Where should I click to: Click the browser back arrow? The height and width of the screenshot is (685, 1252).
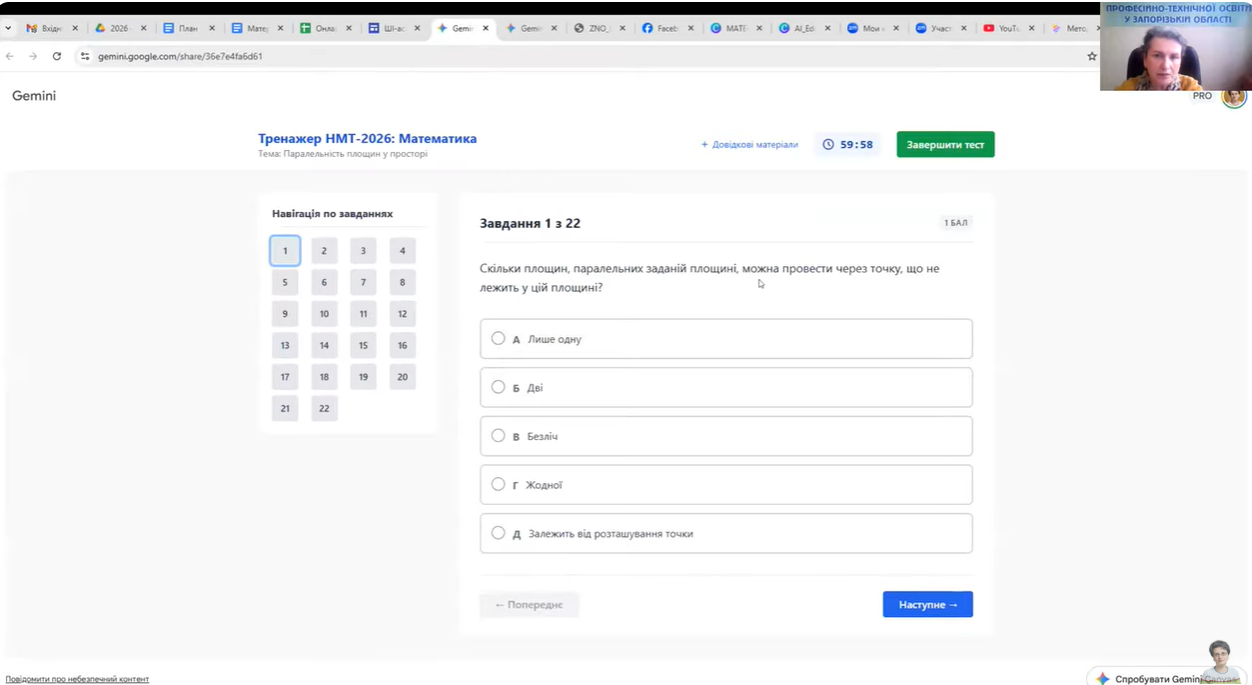coord(10,57)
